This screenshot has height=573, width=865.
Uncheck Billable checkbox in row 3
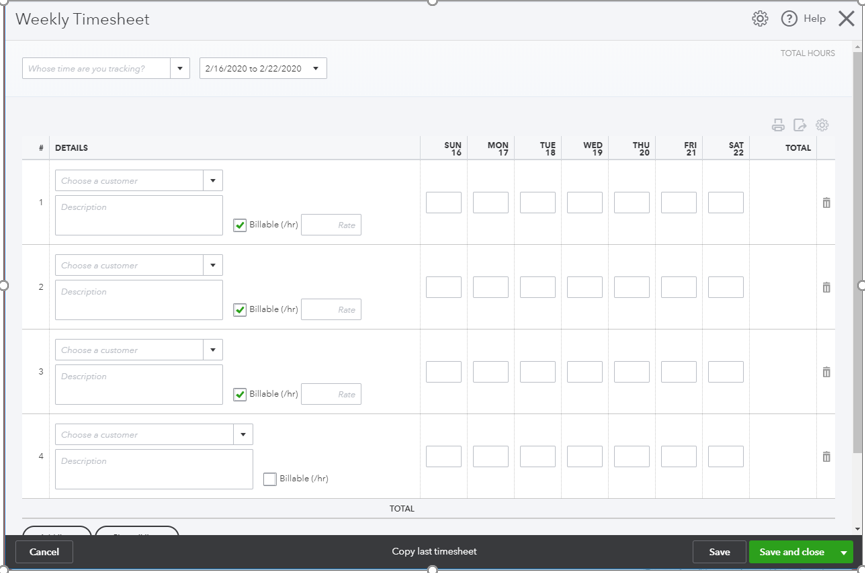click(x=239, y=394)
